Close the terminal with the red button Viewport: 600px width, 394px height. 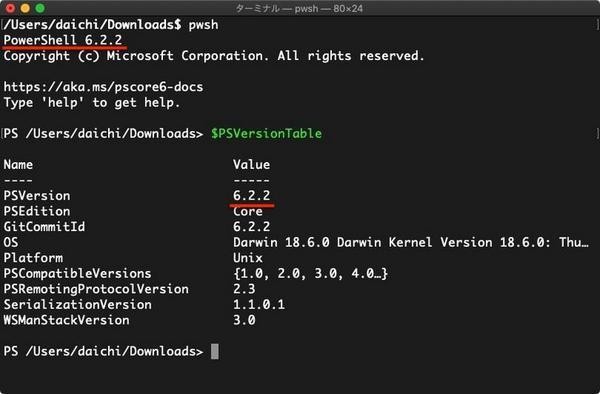click(x=10, y=8)
